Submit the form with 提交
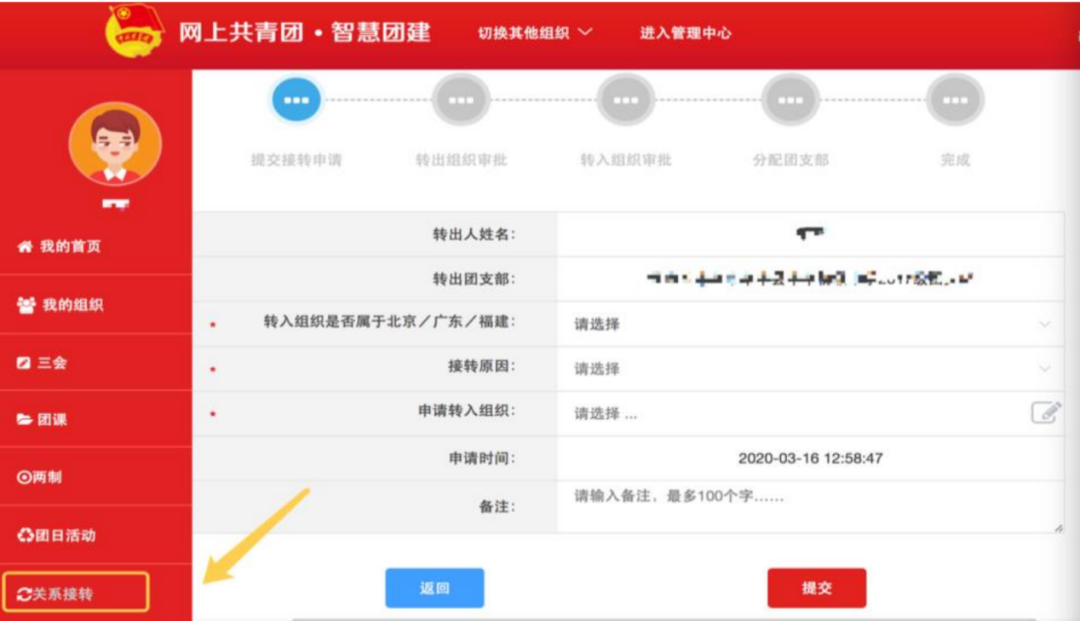1080x621 pixels. pos(817,588)
